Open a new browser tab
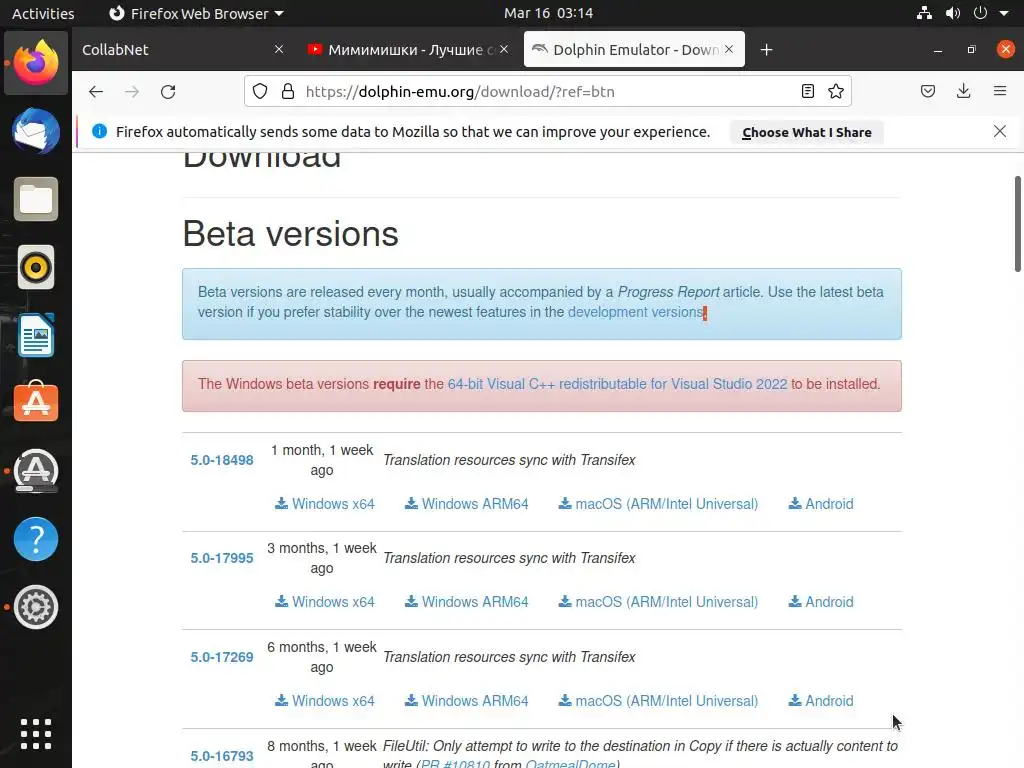This screenshot has height=768, width=1024. pyautogui.click(x=767, y=50)
